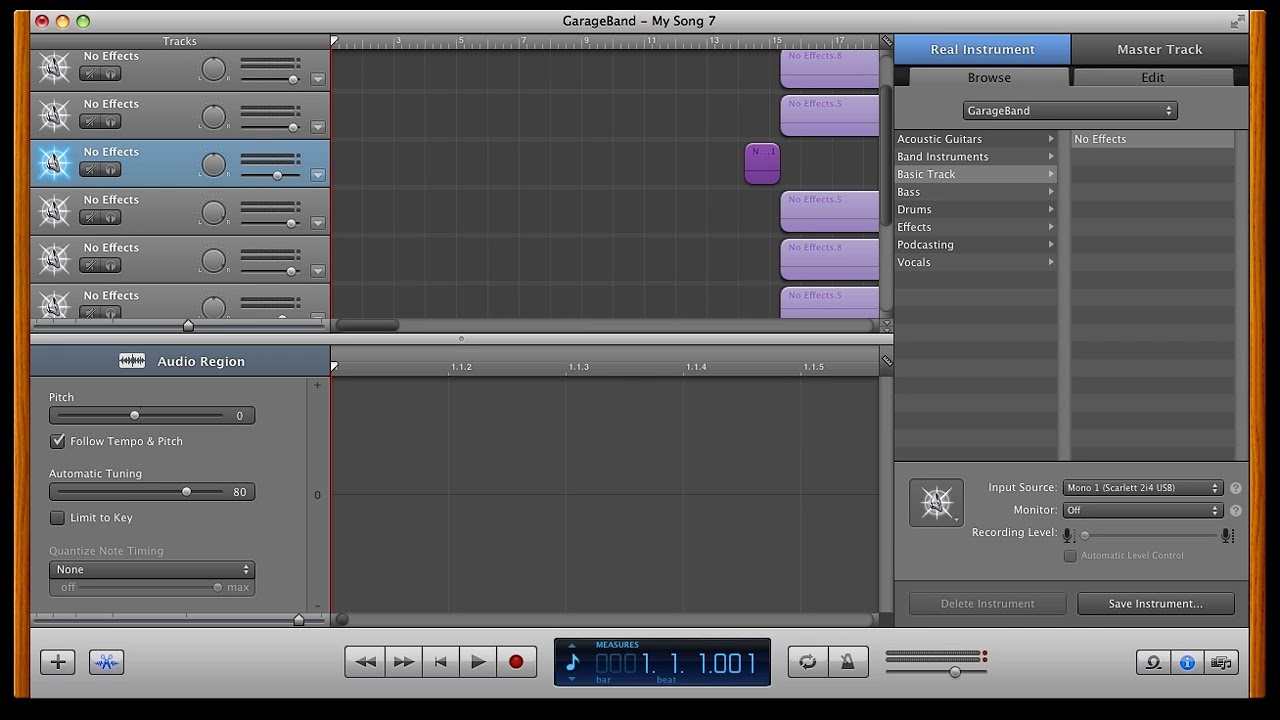Screen dimensions: 1280x720
Task: Toggle the metronome button
Action: (x=847, y=662)
